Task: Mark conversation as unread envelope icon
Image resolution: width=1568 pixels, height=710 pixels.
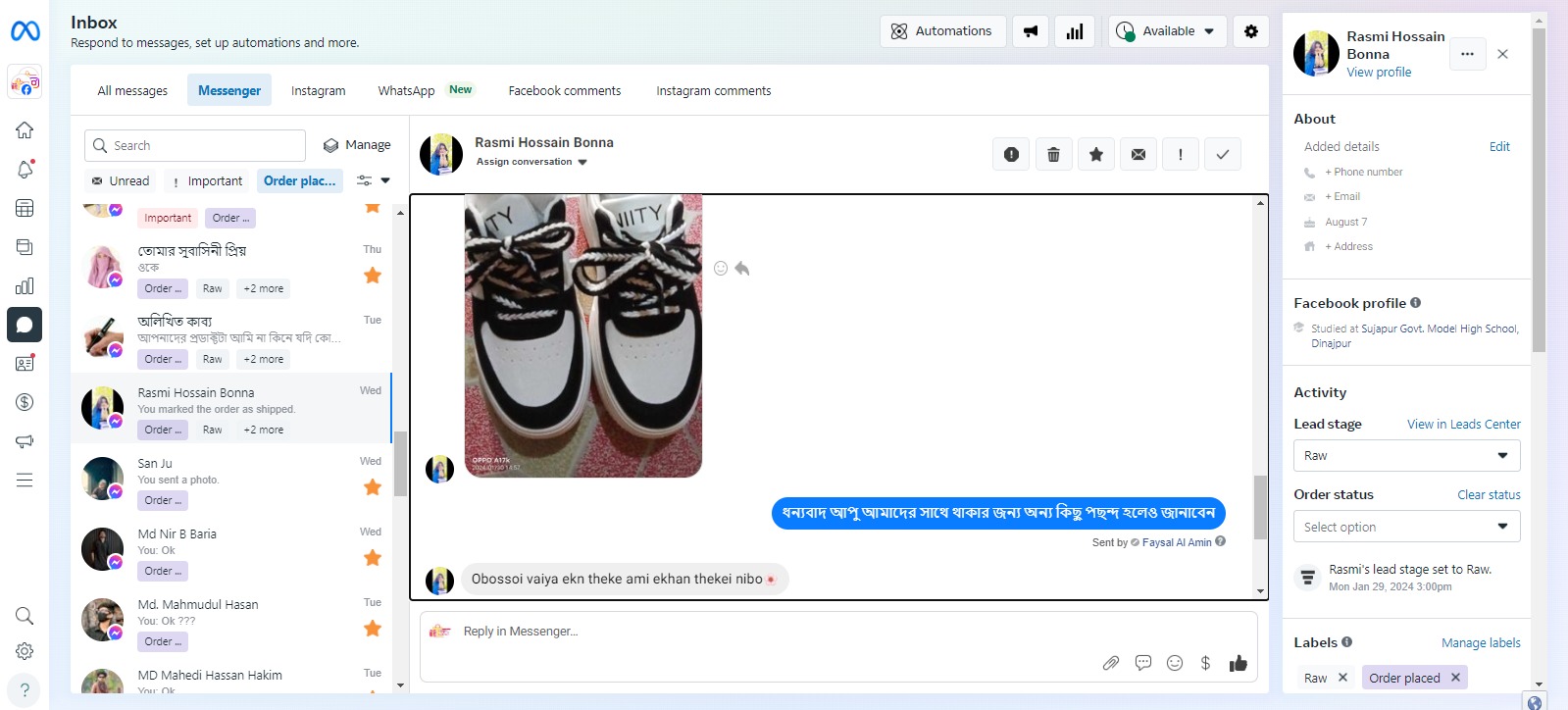Action: coord(1138,154)
